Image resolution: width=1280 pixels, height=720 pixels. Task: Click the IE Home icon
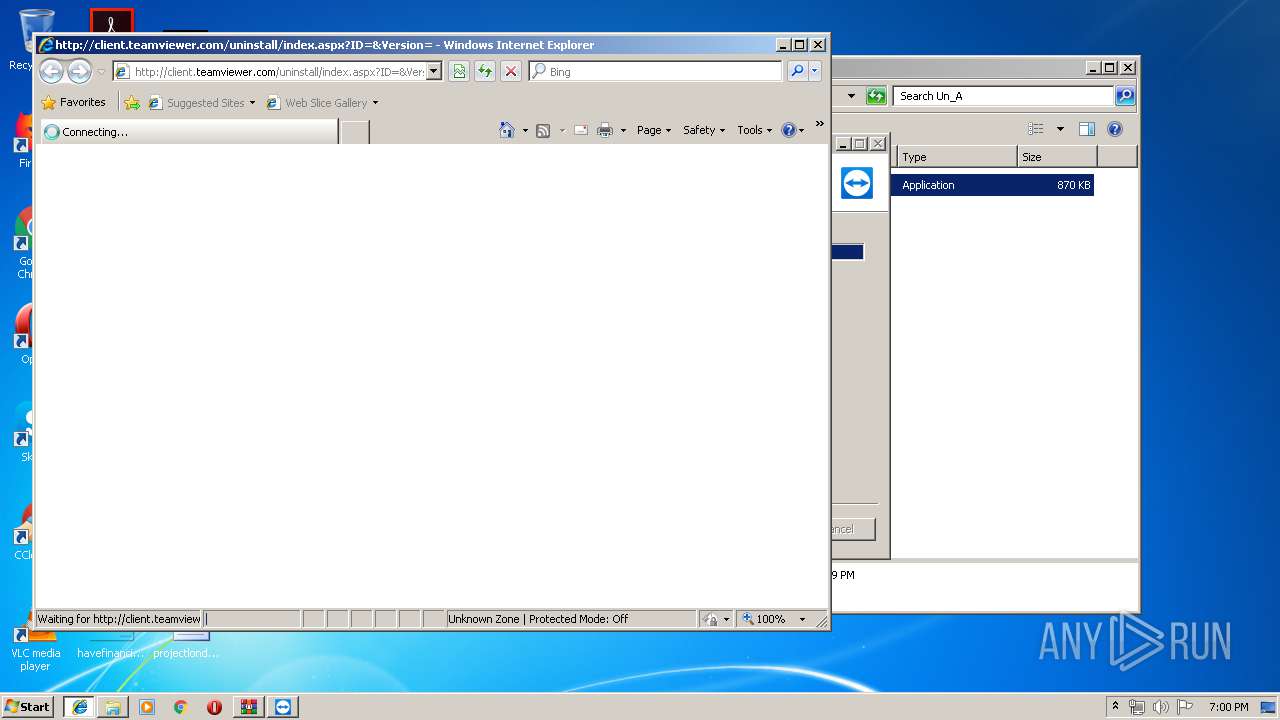(x=507, y=130)
